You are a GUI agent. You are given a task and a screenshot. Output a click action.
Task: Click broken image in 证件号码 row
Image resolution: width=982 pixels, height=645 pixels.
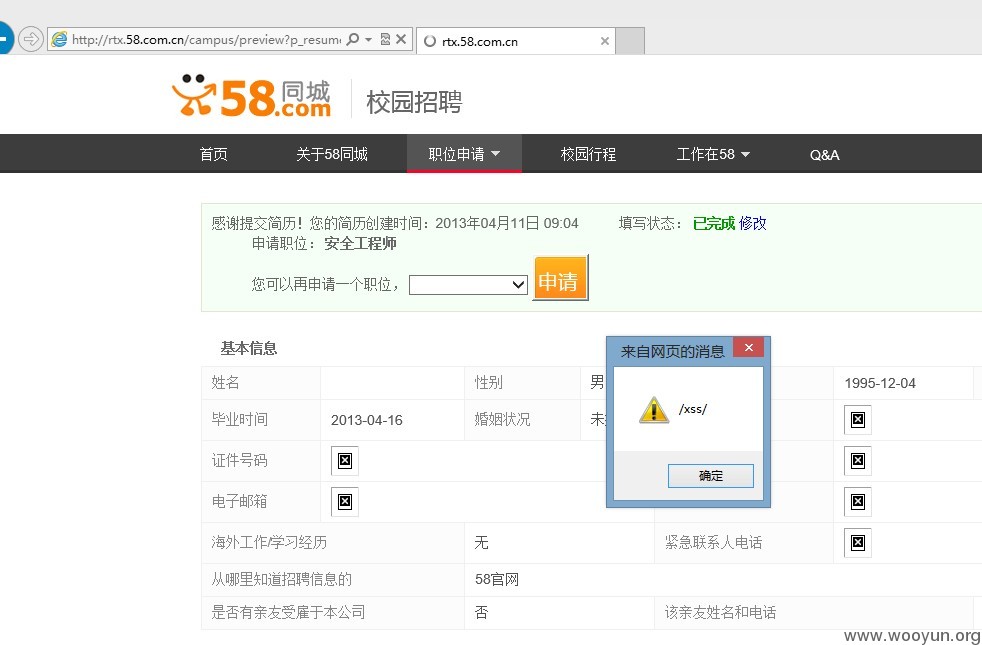pyautogui.click(x=344, y=461)
